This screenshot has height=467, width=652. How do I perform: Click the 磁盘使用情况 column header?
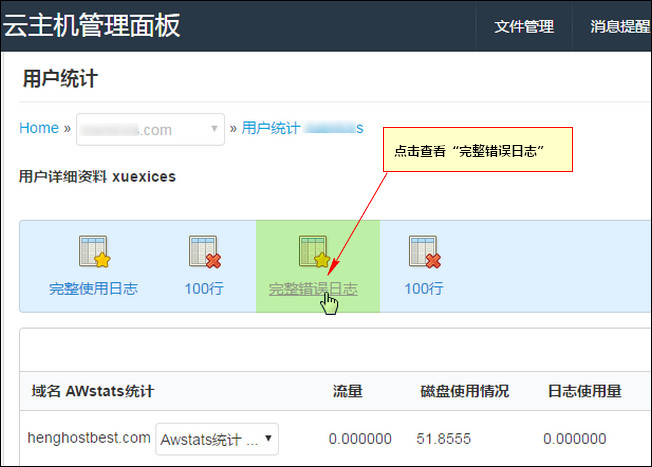464,391
